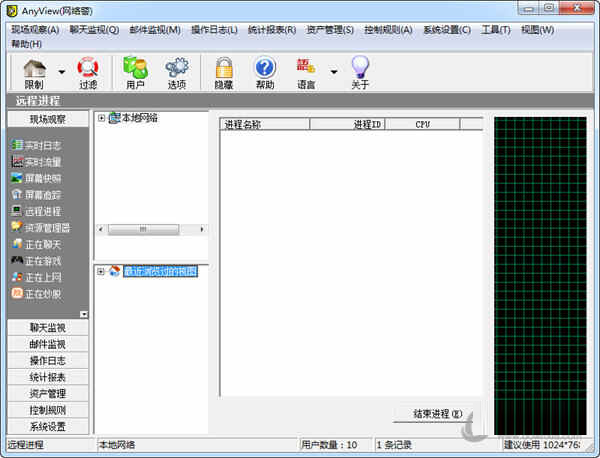Click the tree scrollbar right arrow
This screenshot has width=600, height=458.
(x=202, y=229)
